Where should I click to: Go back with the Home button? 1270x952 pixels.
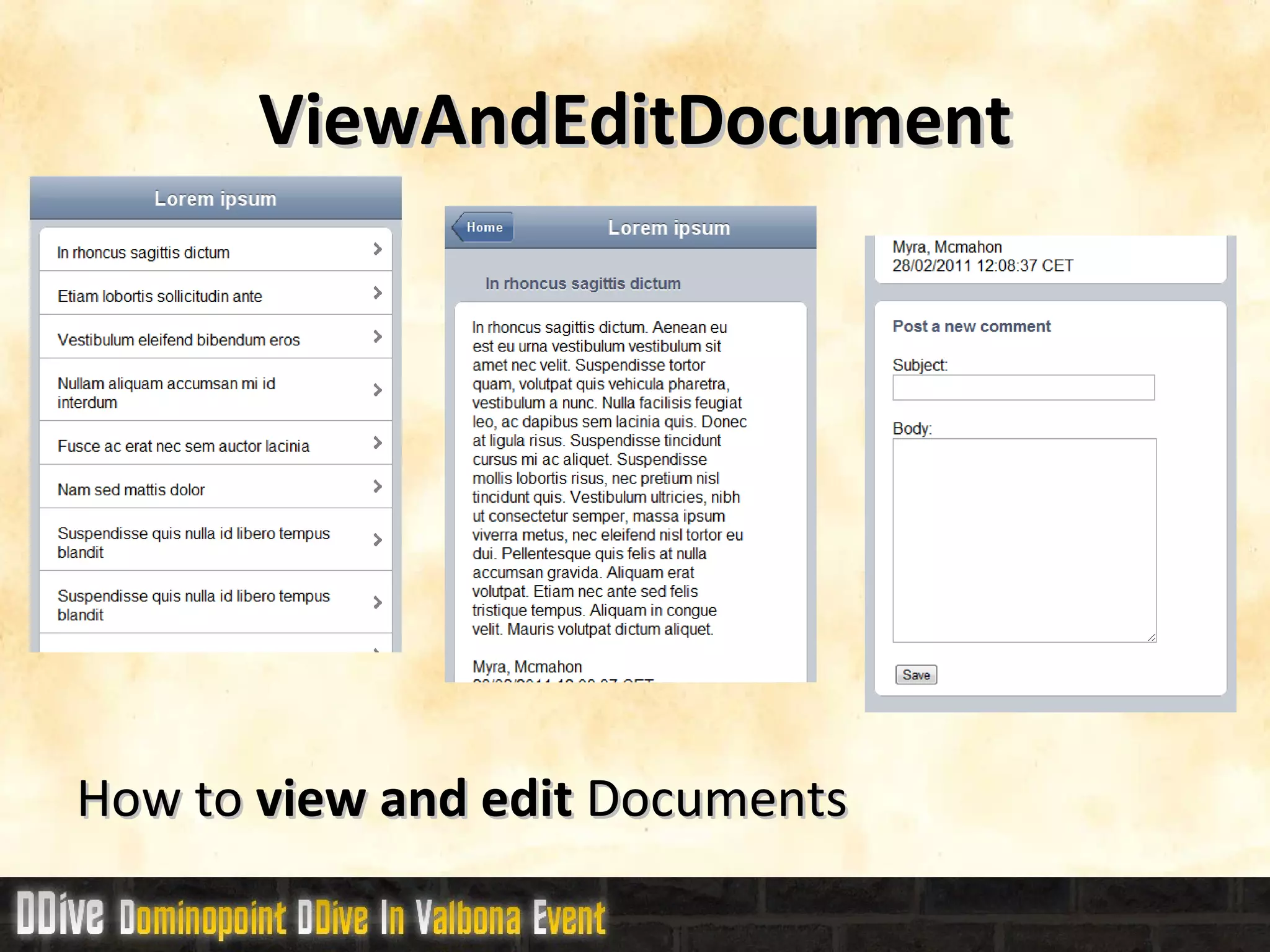pyautogui.click(x=482, y=227)
